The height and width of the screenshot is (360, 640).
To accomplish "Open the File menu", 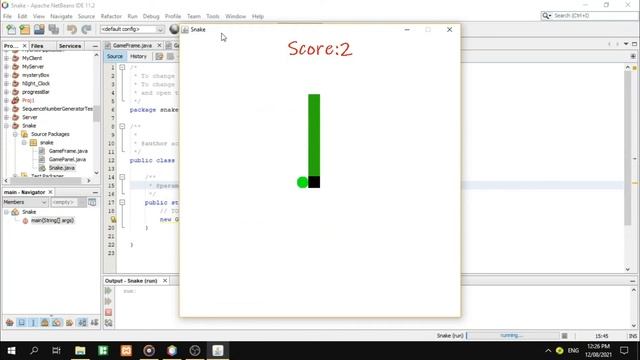I will pyautogui.click(x=7, y=16).
